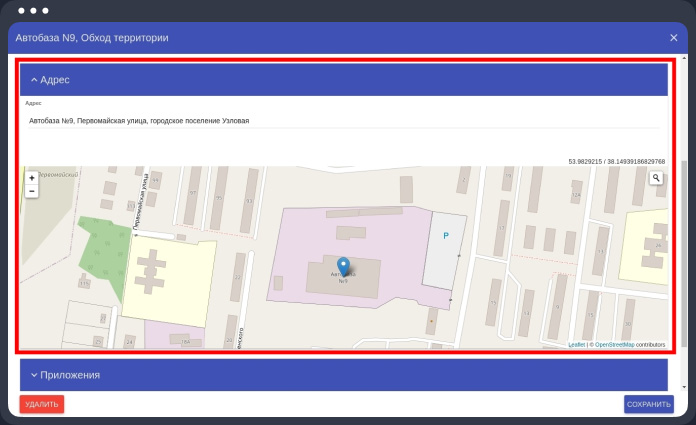696x425 pixels.
Task: Click the coordinates text 53.9829215
Action: tap(585, 162)
